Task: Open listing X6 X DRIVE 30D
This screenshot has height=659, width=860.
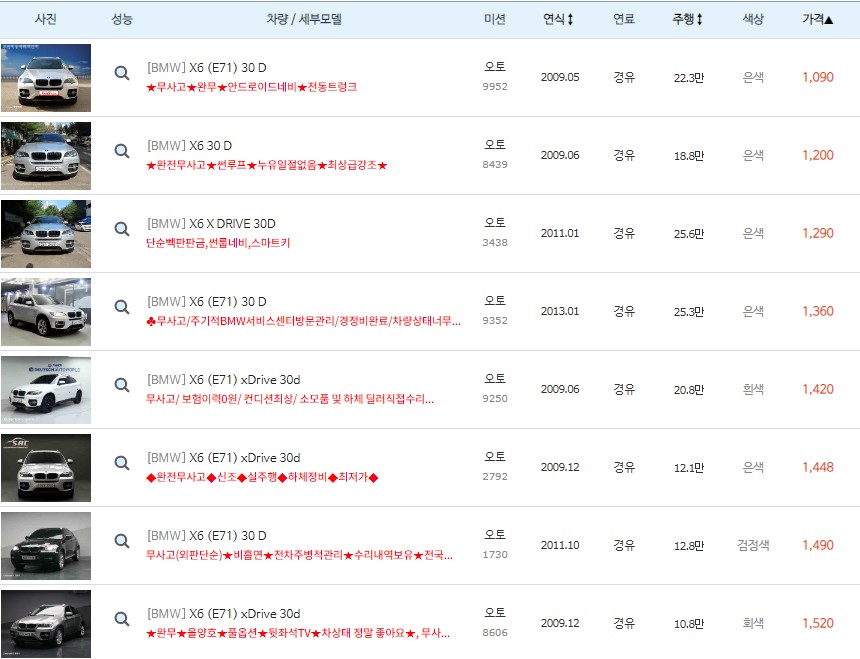Action: (x=211, y=224)
